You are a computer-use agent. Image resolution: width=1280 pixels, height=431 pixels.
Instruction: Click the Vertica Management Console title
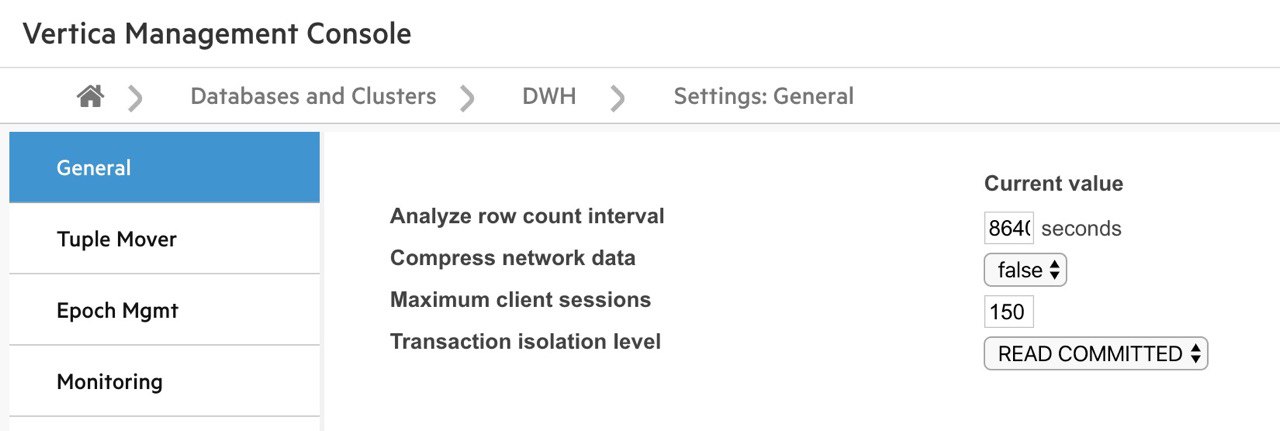[x=217, y=33]
